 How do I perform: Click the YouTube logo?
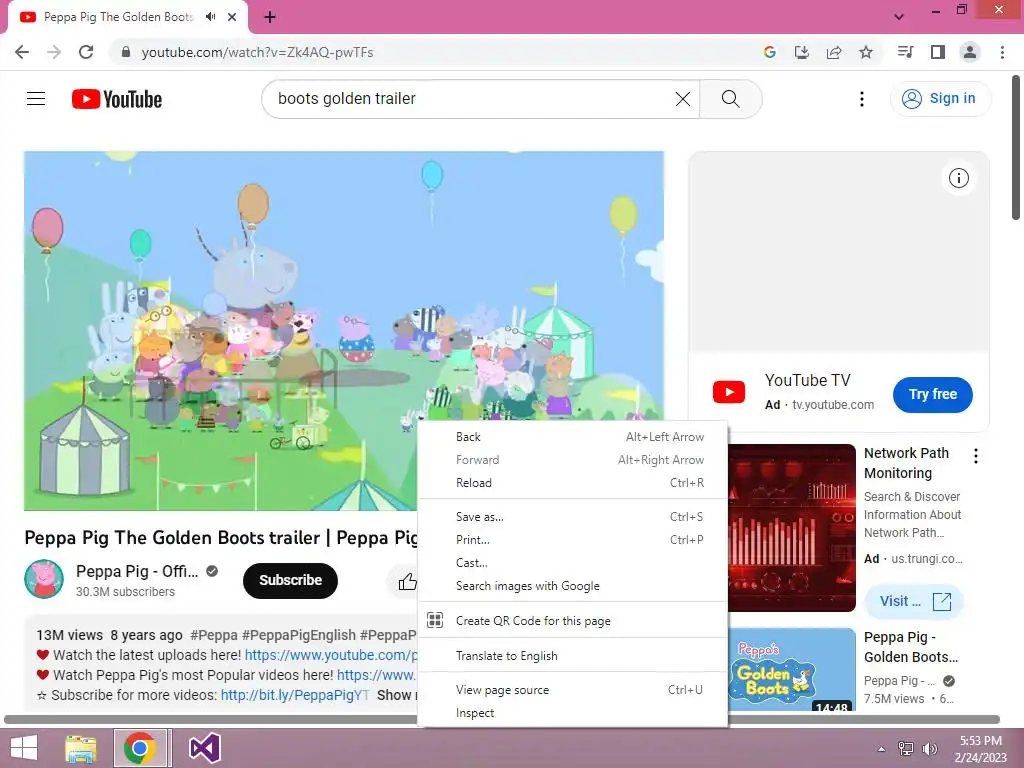click(117, 99)
